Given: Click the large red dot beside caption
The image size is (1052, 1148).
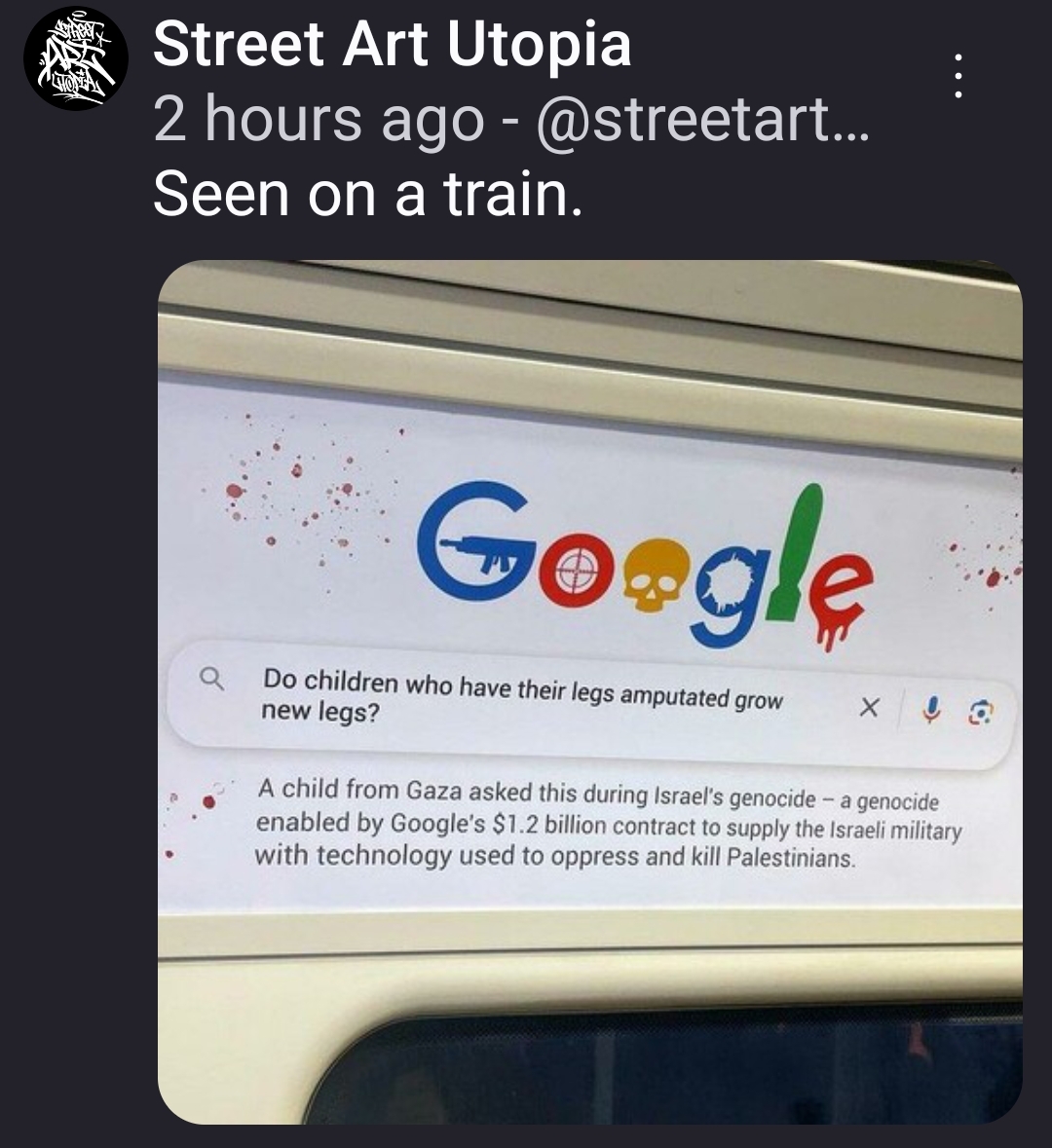Looking at the screenshot, I should [208, 801].
